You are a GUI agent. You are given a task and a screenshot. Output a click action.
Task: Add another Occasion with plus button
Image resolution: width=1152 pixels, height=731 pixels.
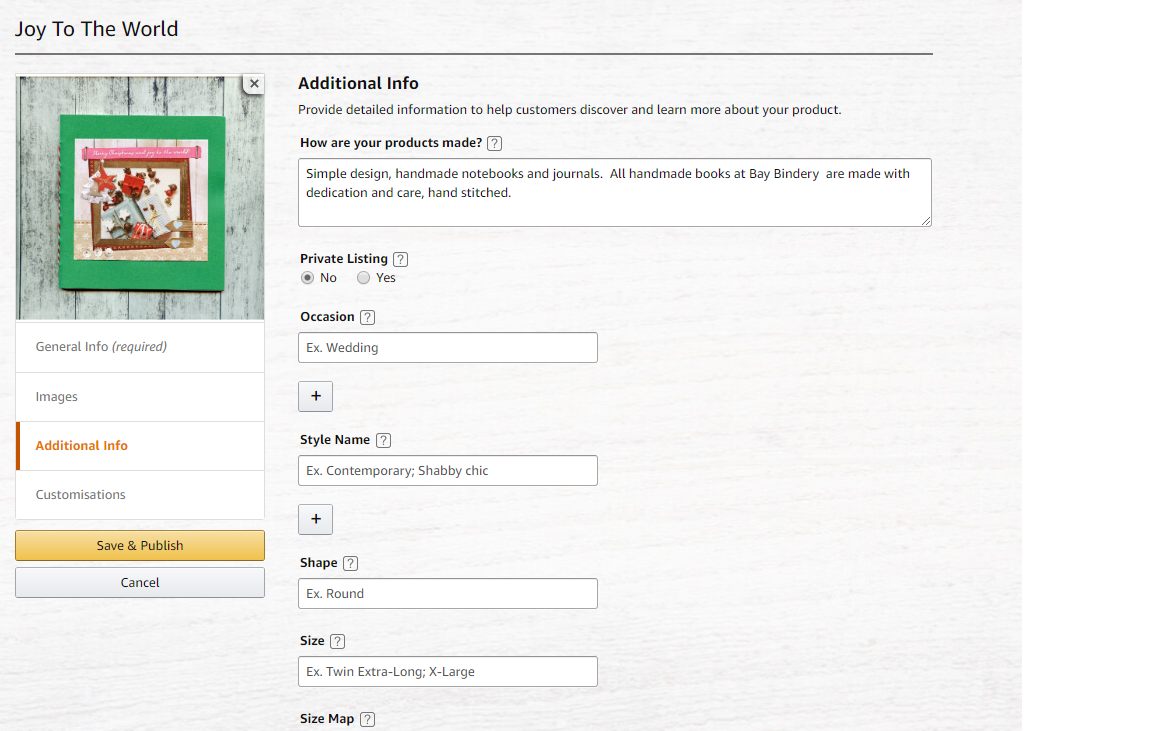click(x=315, y=396)
